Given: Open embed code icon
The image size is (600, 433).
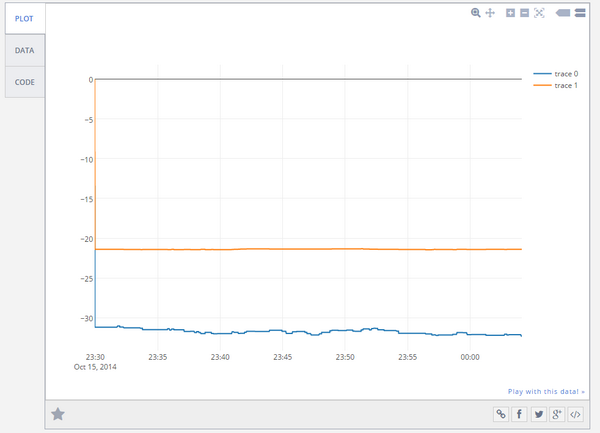Looking at the screenshot, I should pyautogui.click(x=576, y=414).
